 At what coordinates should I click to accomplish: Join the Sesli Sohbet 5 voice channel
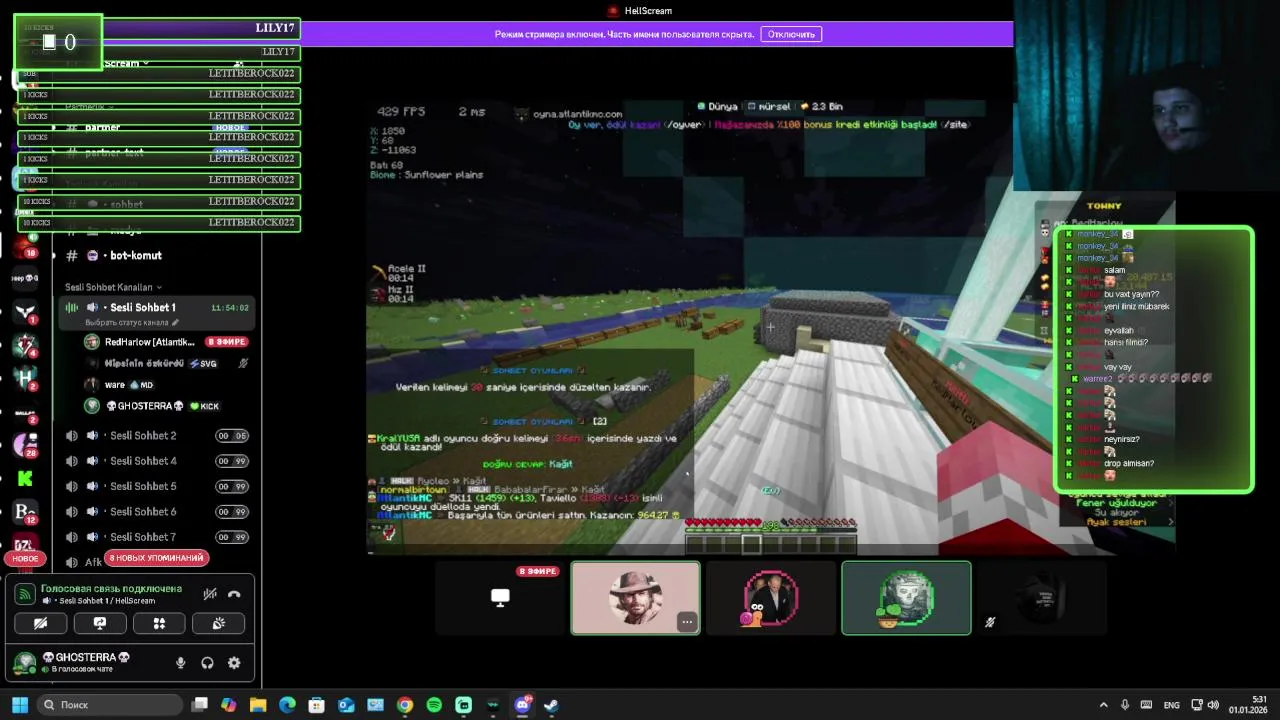pyautogui.click(x=157, y=486)
